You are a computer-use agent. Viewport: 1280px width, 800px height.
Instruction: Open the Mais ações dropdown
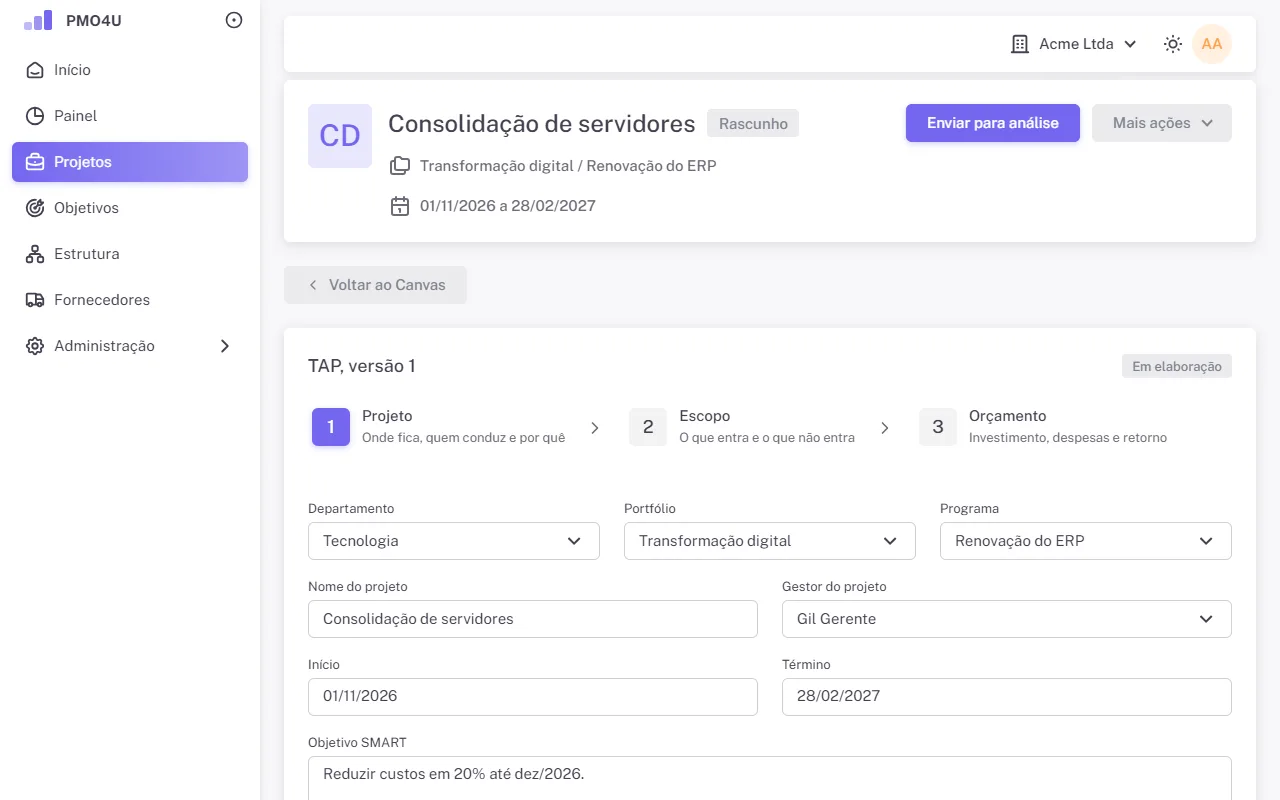coord(1162,123)
